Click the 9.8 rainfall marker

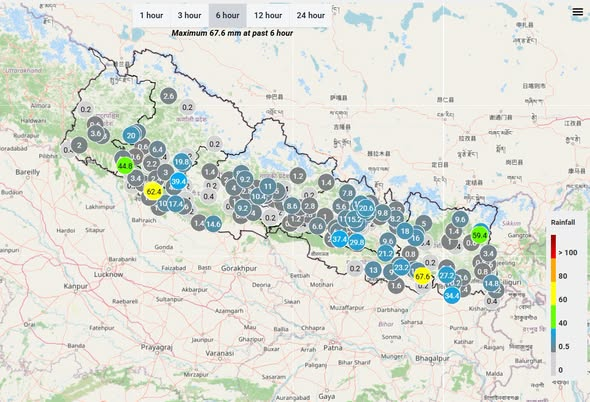point(382,213)
